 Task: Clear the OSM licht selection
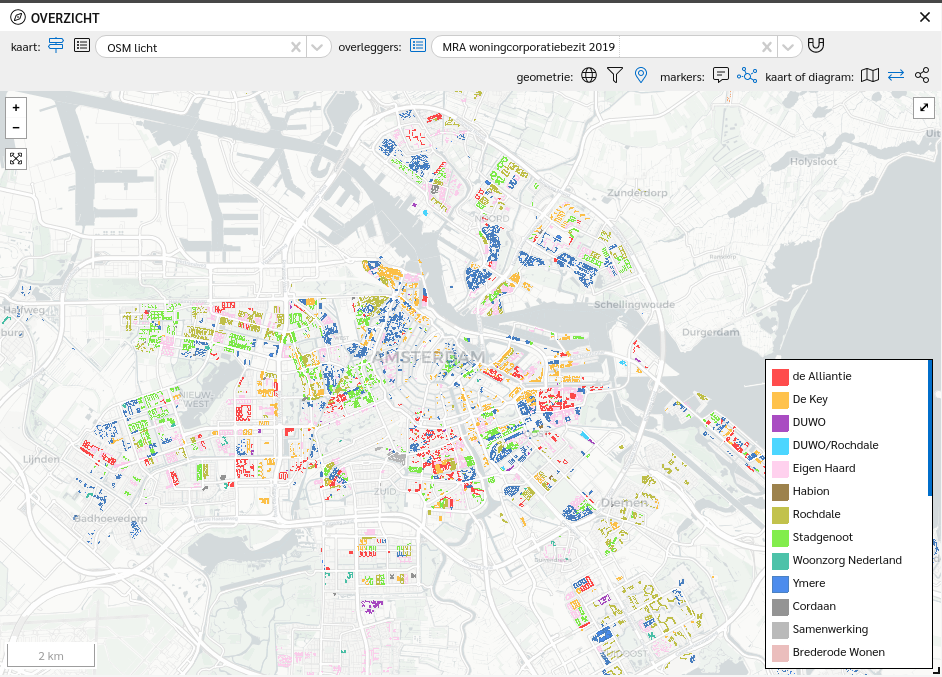tap(295, 47)
